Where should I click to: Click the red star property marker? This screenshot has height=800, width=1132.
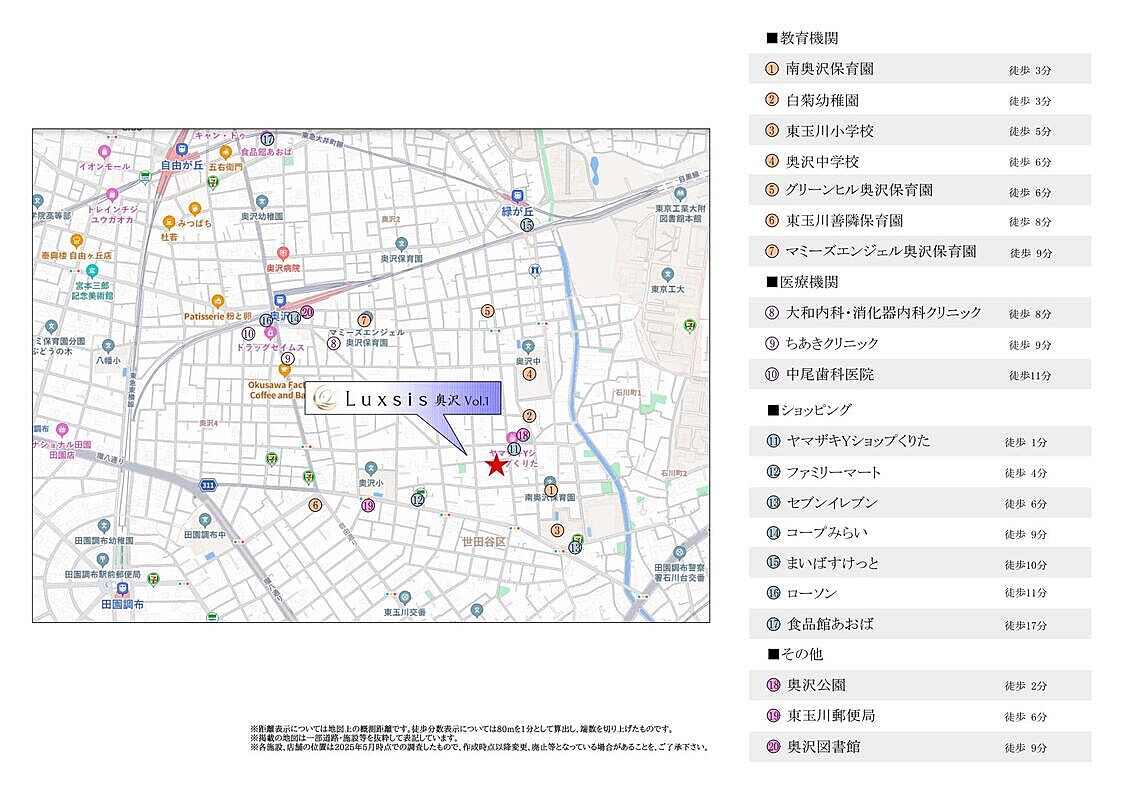click(x=496, y=465)
